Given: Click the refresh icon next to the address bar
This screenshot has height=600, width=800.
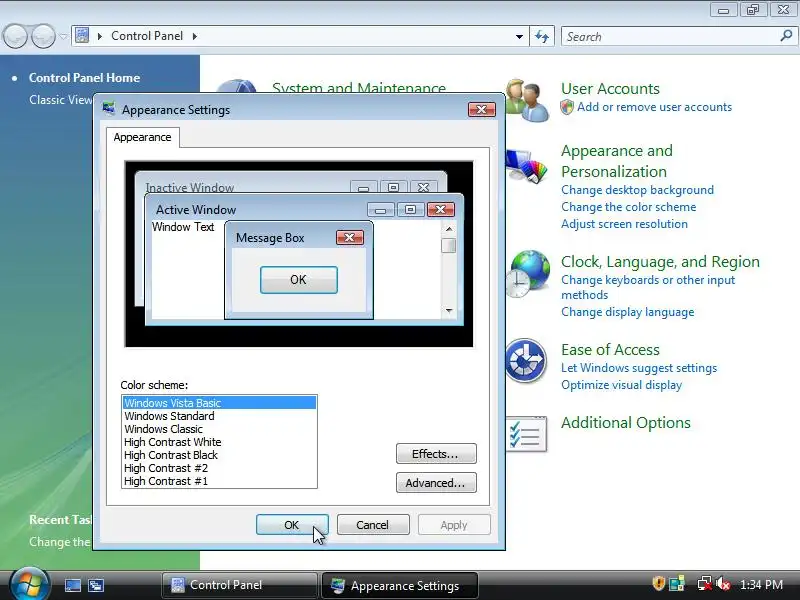Looking at the screenshot, I should pyautogui.click(x=542, y=37).
